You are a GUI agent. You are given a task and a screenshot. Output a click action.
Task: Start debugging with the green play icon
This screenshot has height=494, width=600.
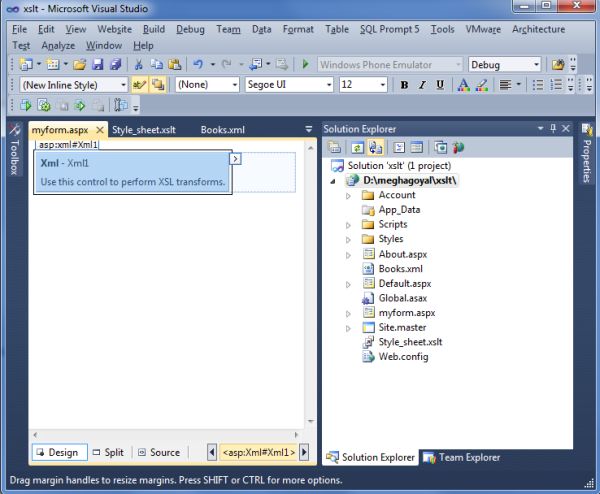click(305, 64)
